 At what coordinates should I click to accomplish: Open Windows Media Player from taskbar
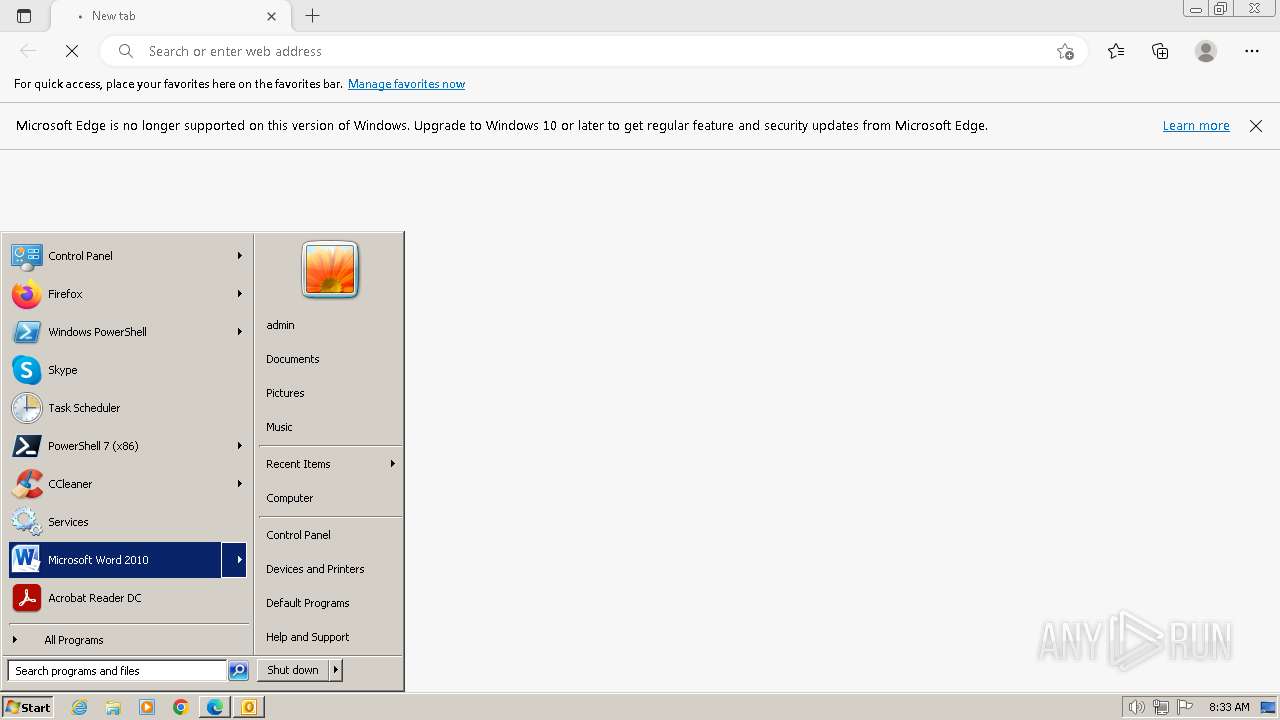click(x=147, y=707)
